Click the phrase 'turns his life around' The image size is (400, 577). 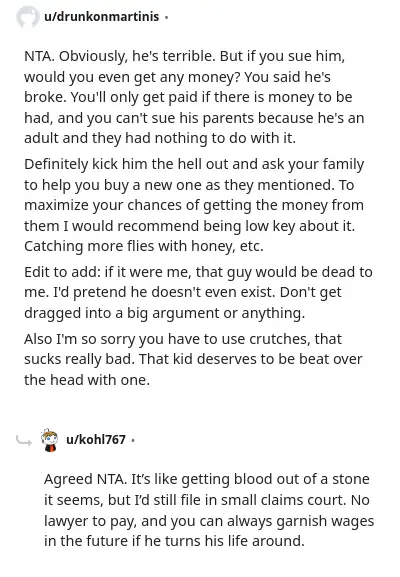tap(234, 541)
